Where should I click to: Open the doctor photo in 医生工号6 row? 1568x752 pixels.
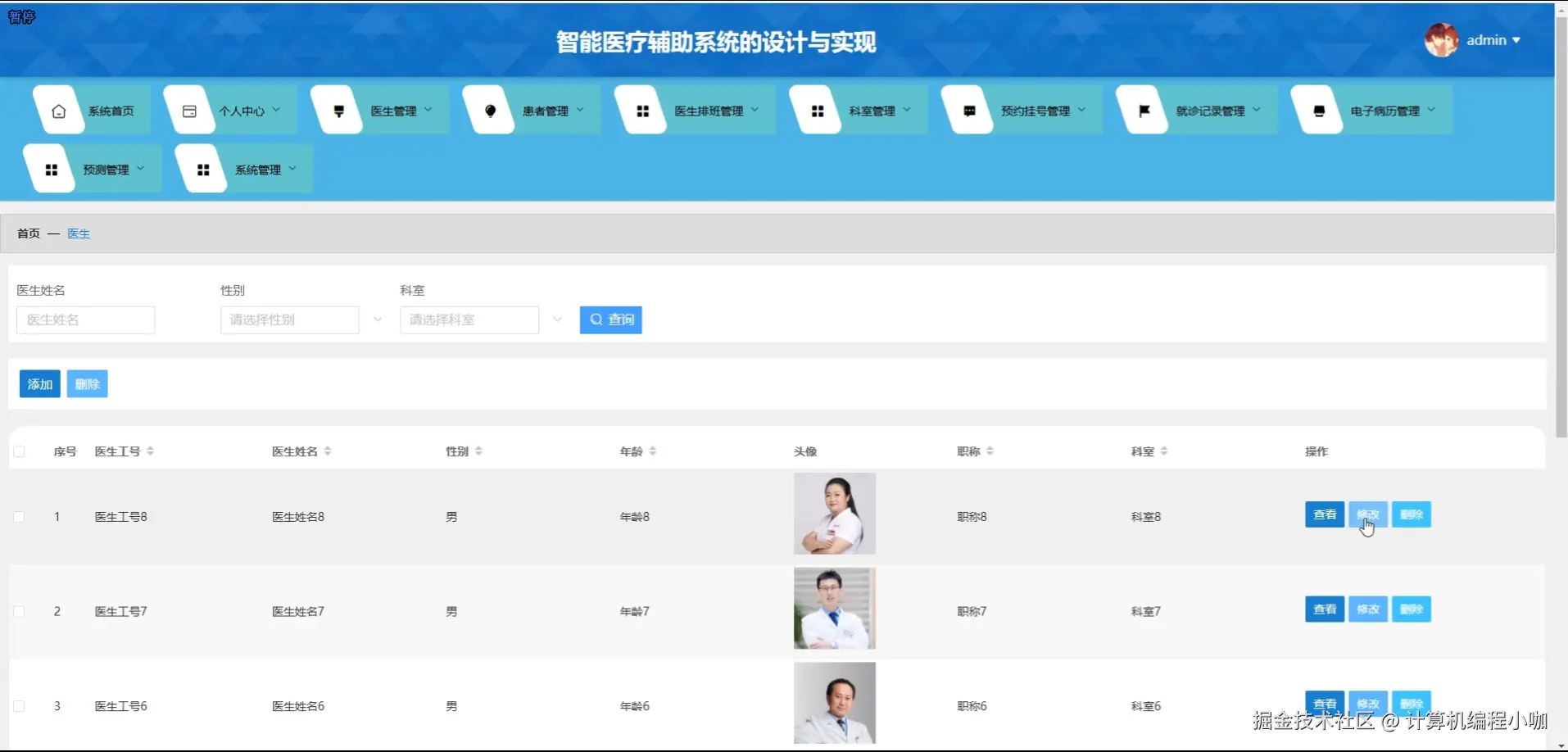click(x=835, y=703)
